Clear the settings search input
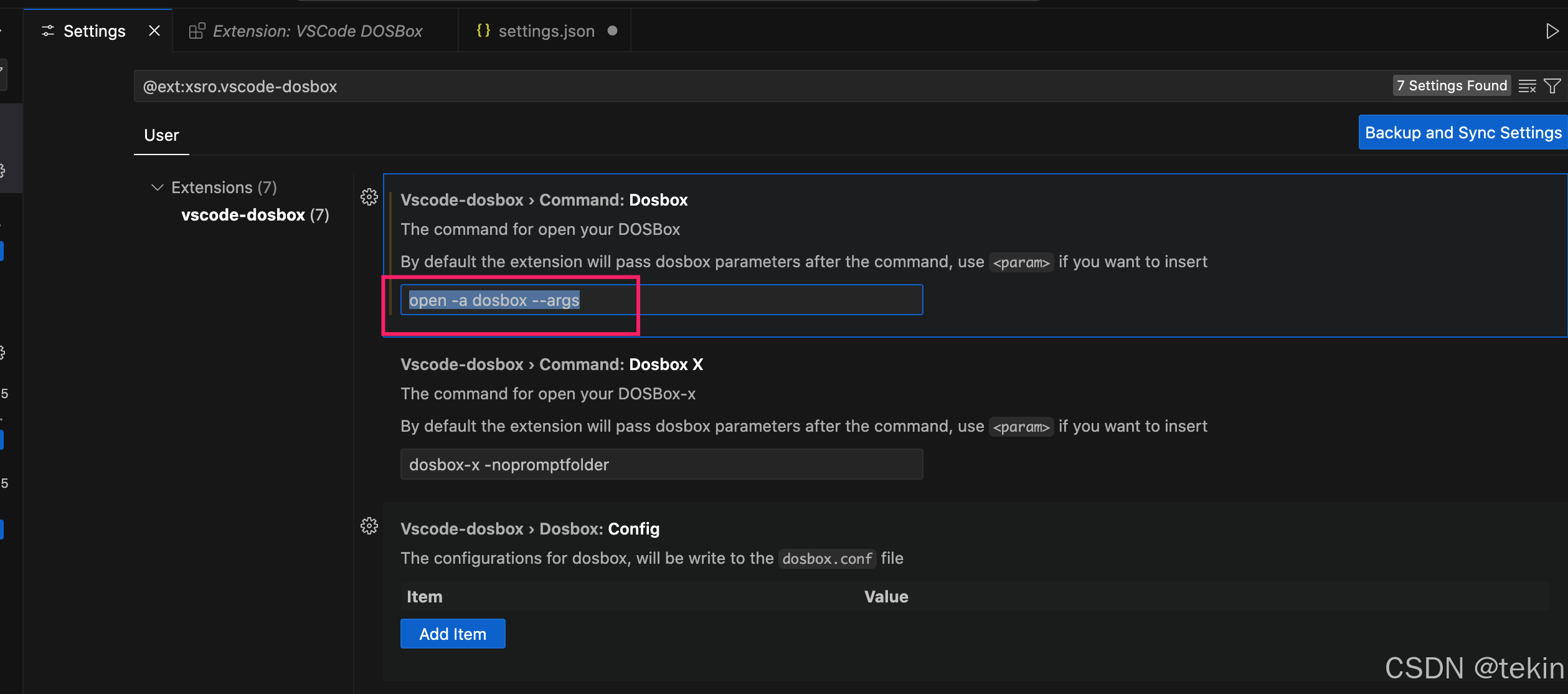1568x694 pixels. 1527,86
